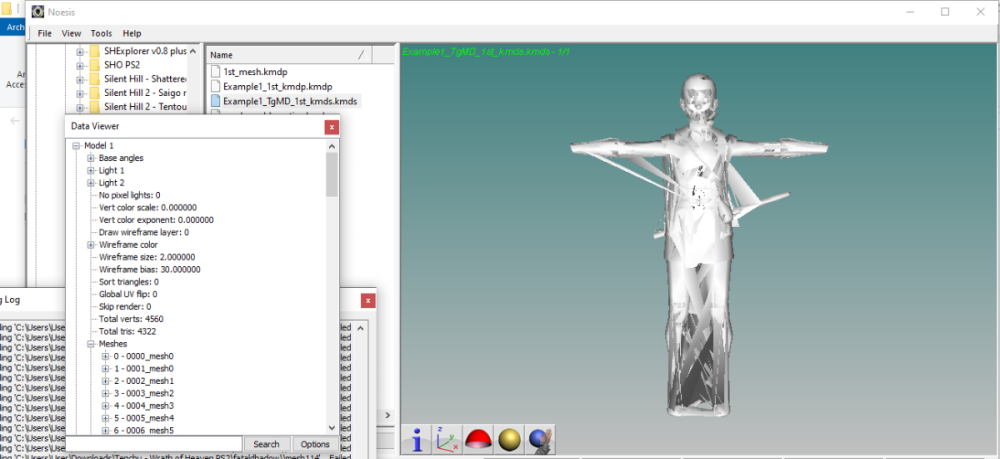The width and height of the screenshot is (1000, 459).
Task: Expand the 4 - 0004_mesh3 node
Action: click(x=105, y=405)
